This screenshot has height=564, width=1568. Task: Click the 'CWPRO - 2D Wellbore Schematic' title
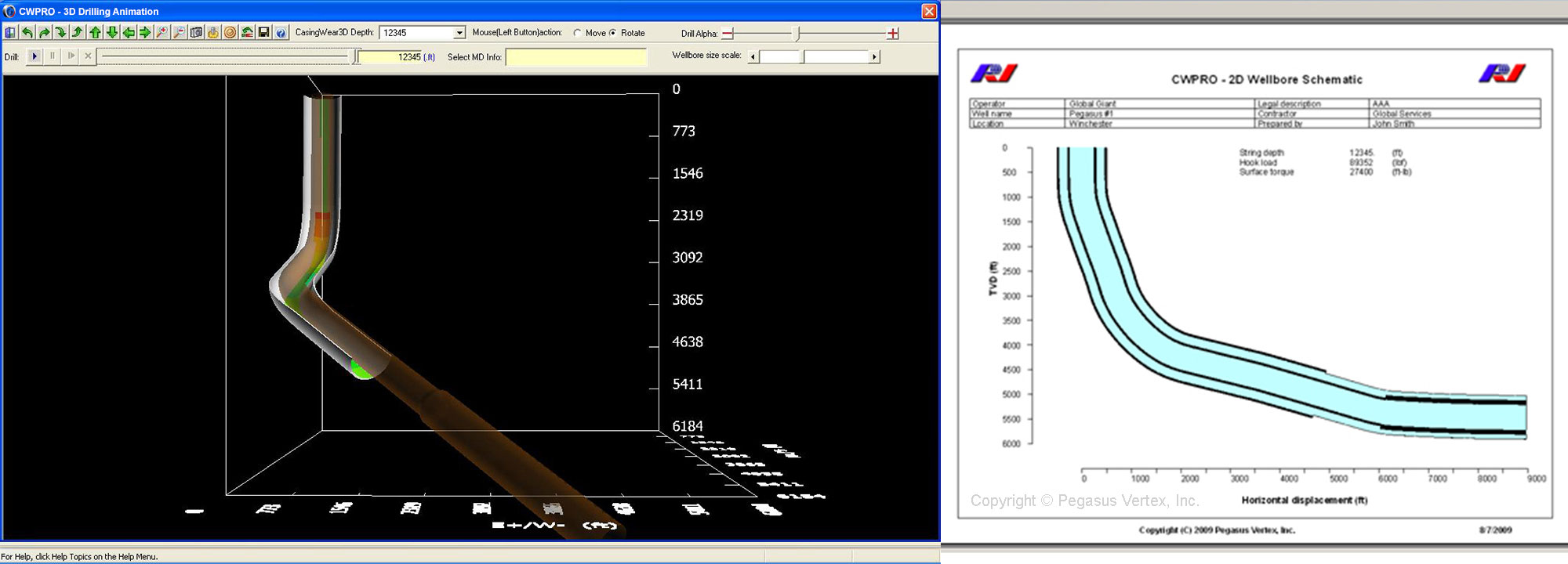(x=1267, y=79)
